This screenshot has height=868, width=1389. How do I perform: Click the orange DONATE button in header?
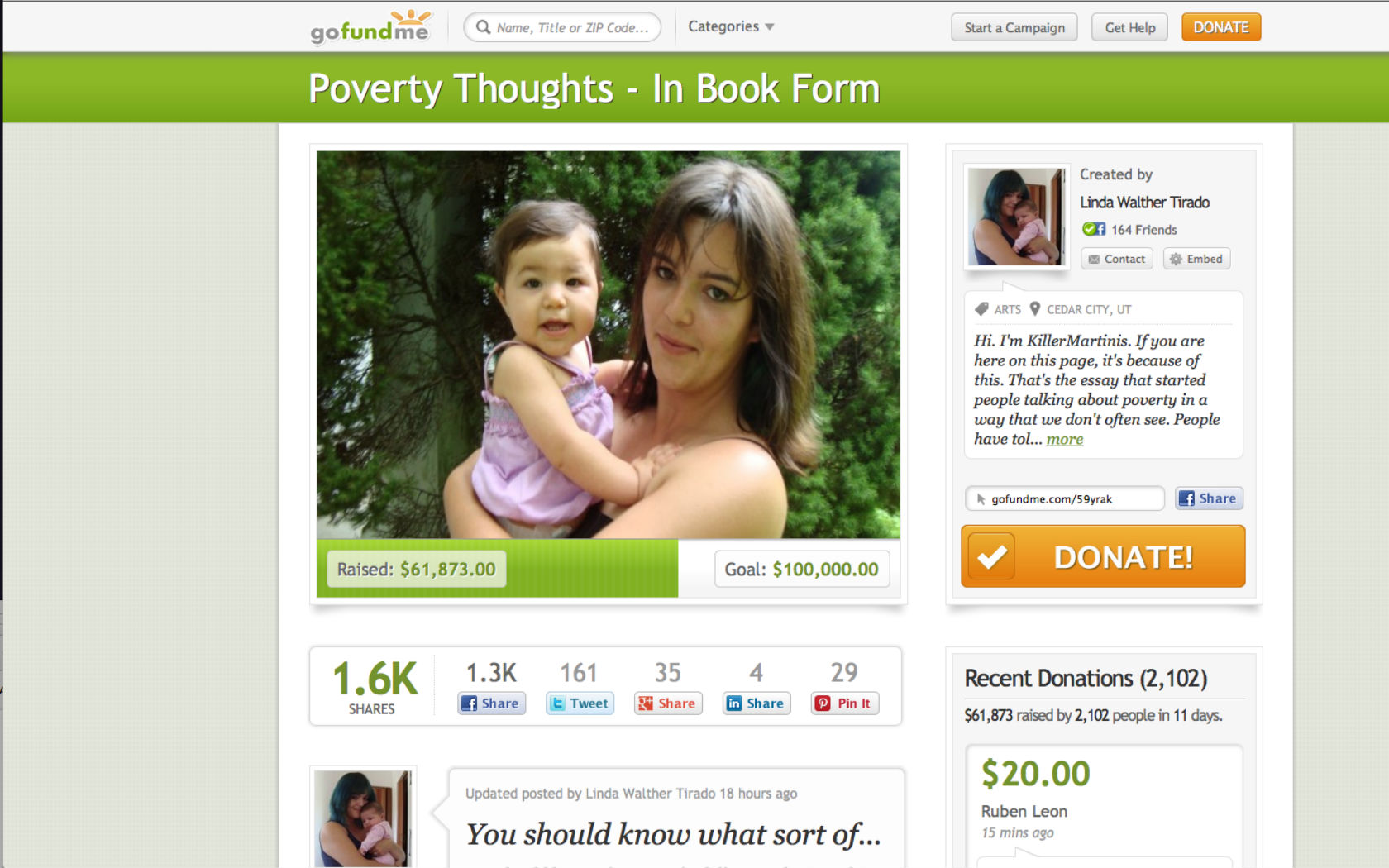[1221, 27]
